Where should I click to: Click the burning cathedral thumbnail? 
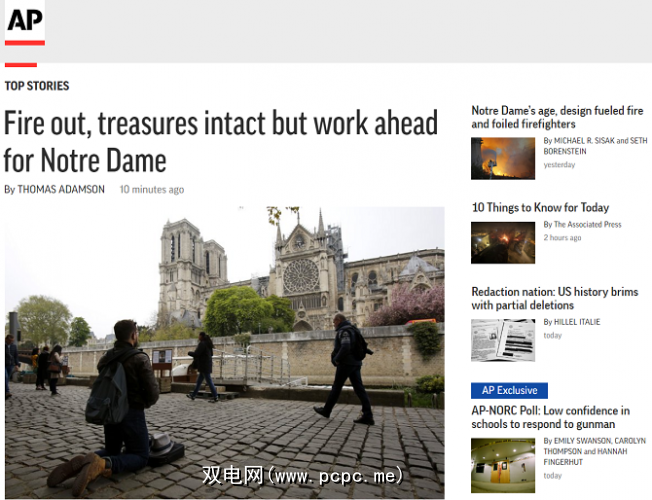[x=503, y=158]
